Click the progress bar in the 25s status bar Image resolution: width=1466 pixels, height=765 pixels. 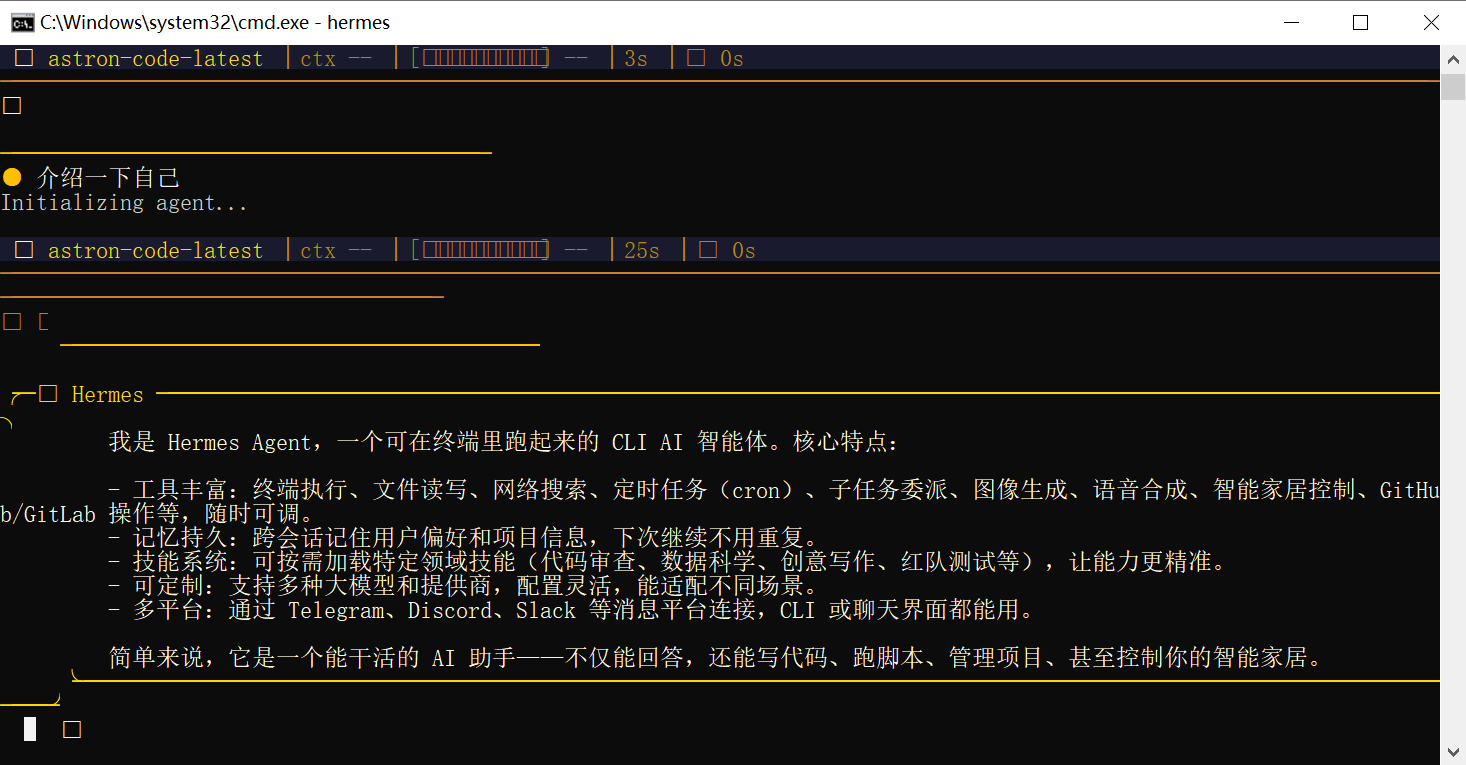click(x=480, y=251)
